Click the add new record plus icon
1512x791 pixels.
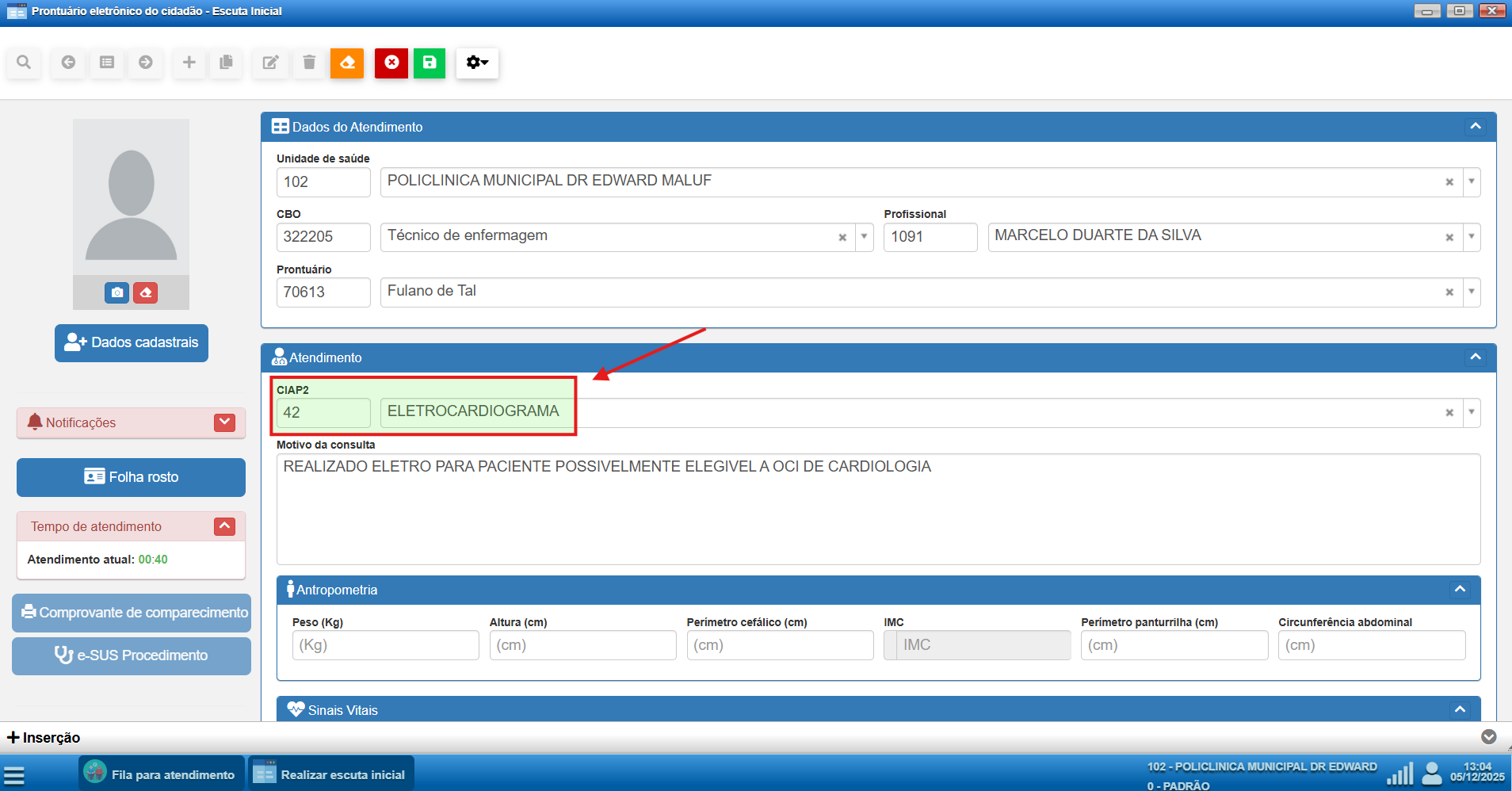(x=189, y=63)
